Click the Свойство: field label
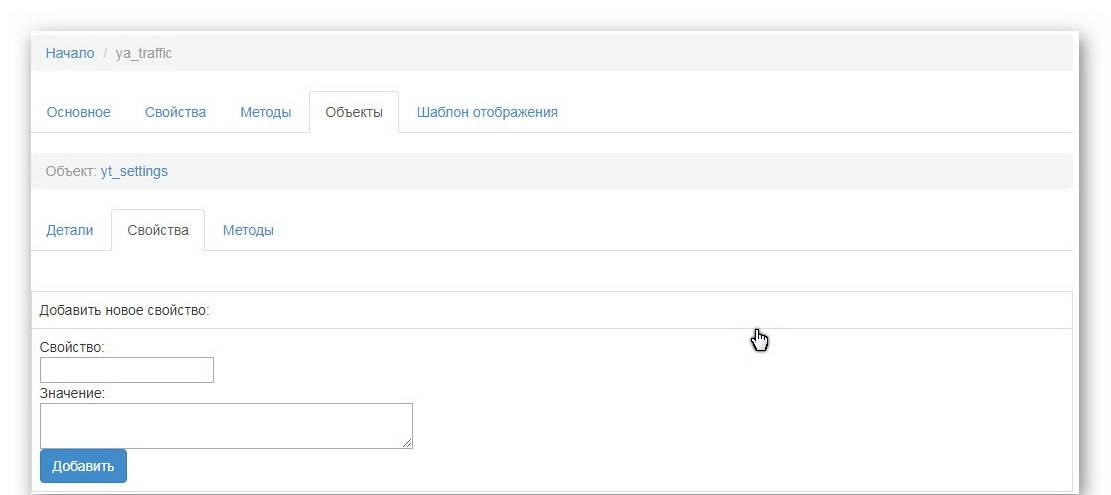1111x495 pixels. 72,347
